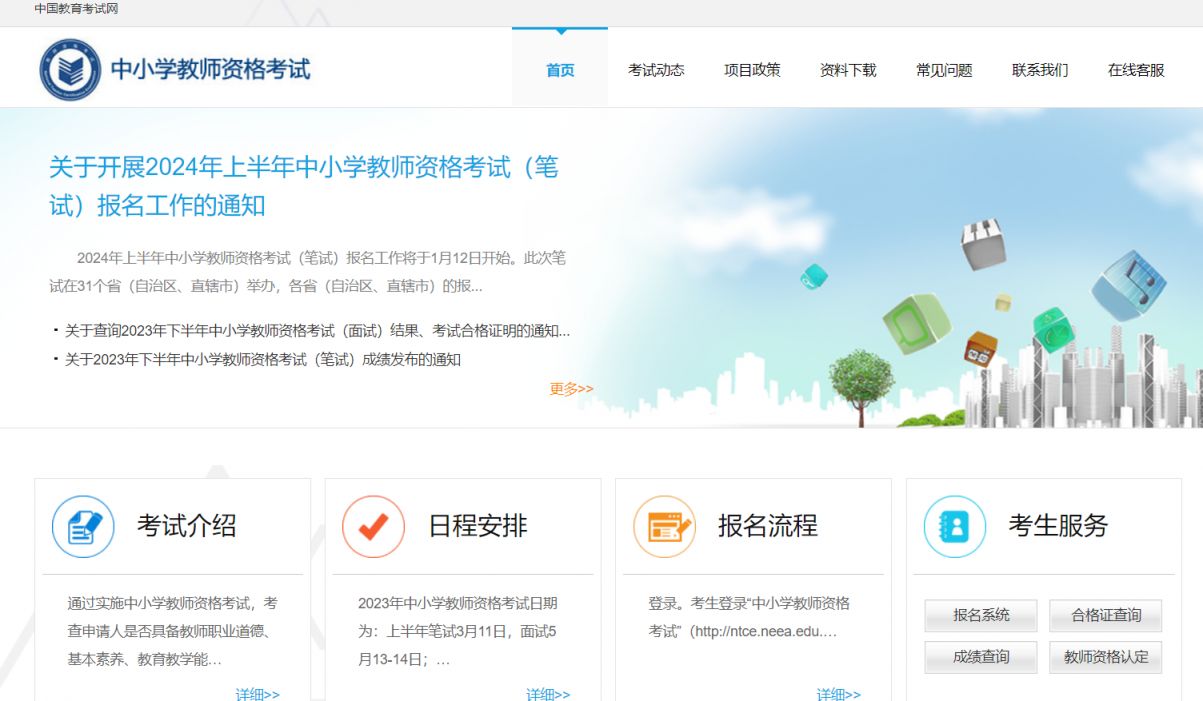Viewport: 1203px width, 701px height.
Task: Open the 资料下载 menu item
Action: point(847,69)
